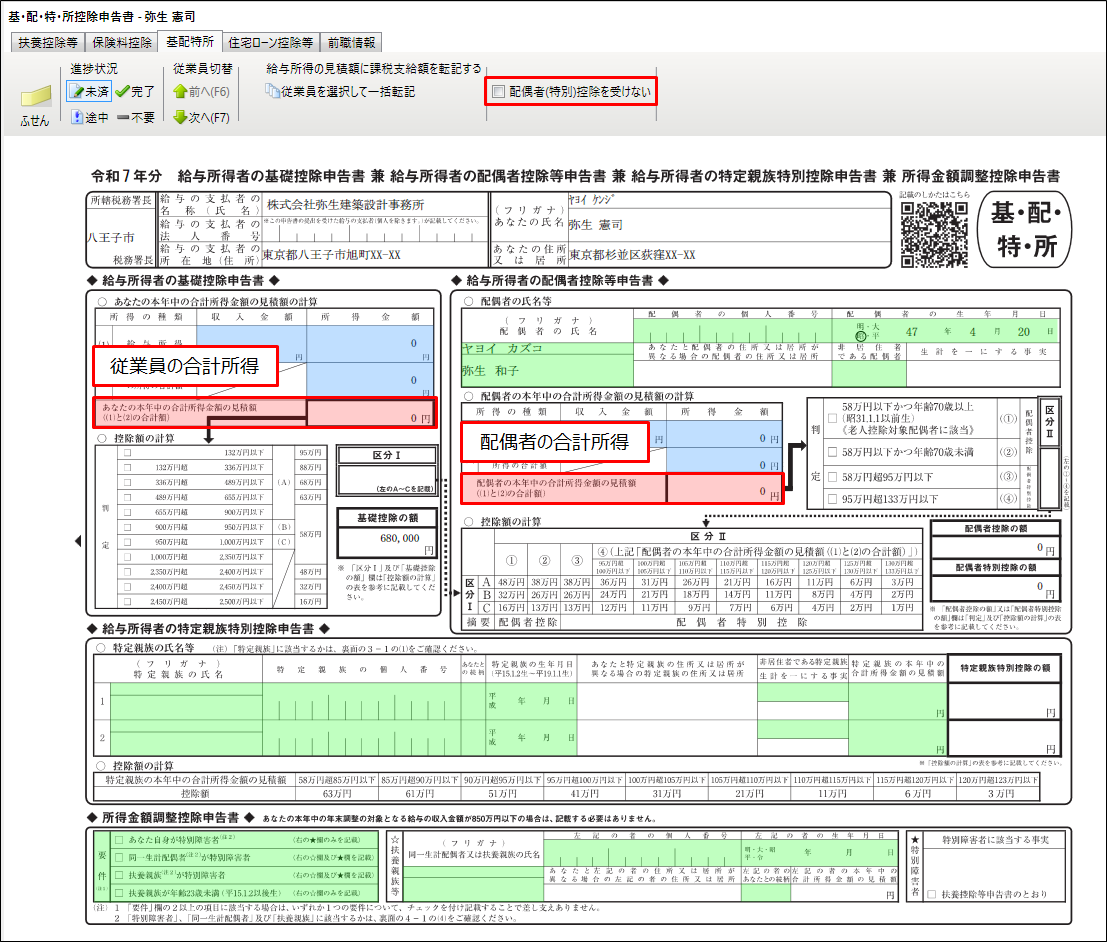
Task: Go to previous employee with 前へ(F6)
Action: point(201,91)
